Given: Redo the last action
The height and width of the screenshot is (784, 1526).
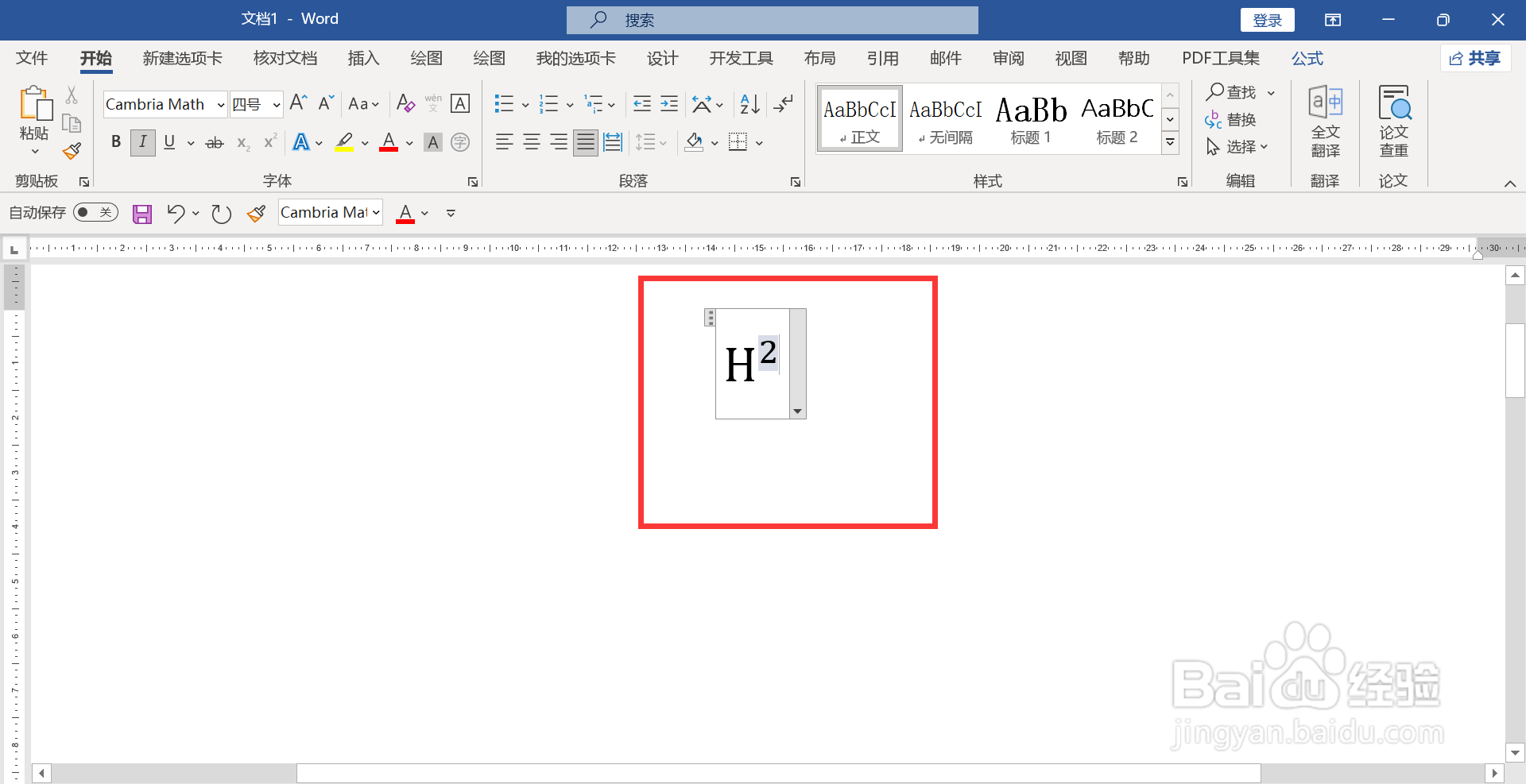Looking at the screenshot, I should [221, 213].
